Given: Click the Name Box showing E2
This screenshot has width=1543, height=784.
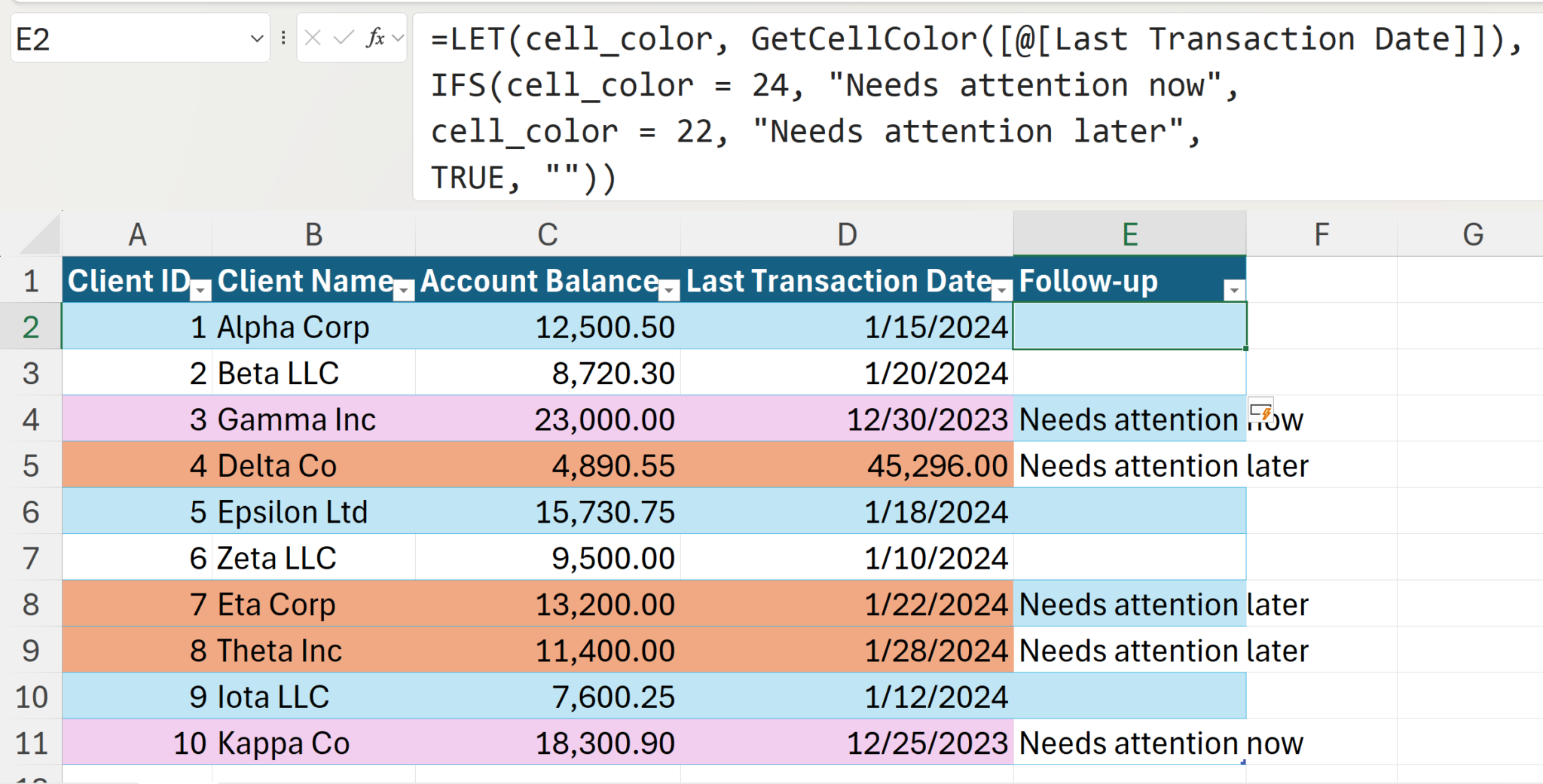Looking at the screenshot, I should tap(128, 38).
